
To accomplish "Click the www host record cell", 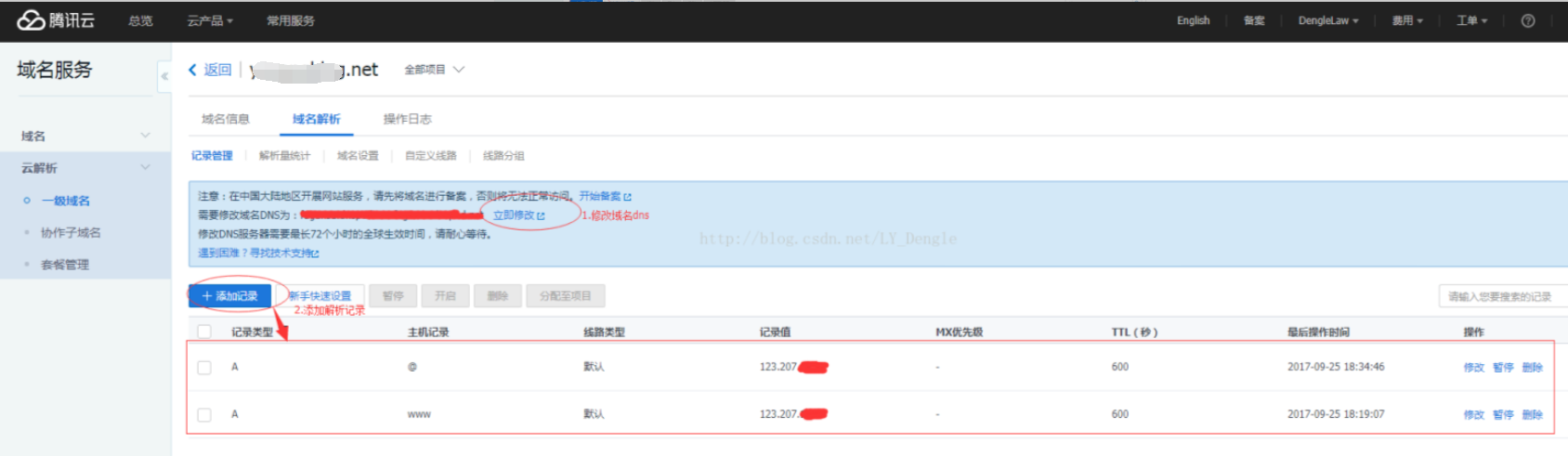I will (x=419, y=414).
